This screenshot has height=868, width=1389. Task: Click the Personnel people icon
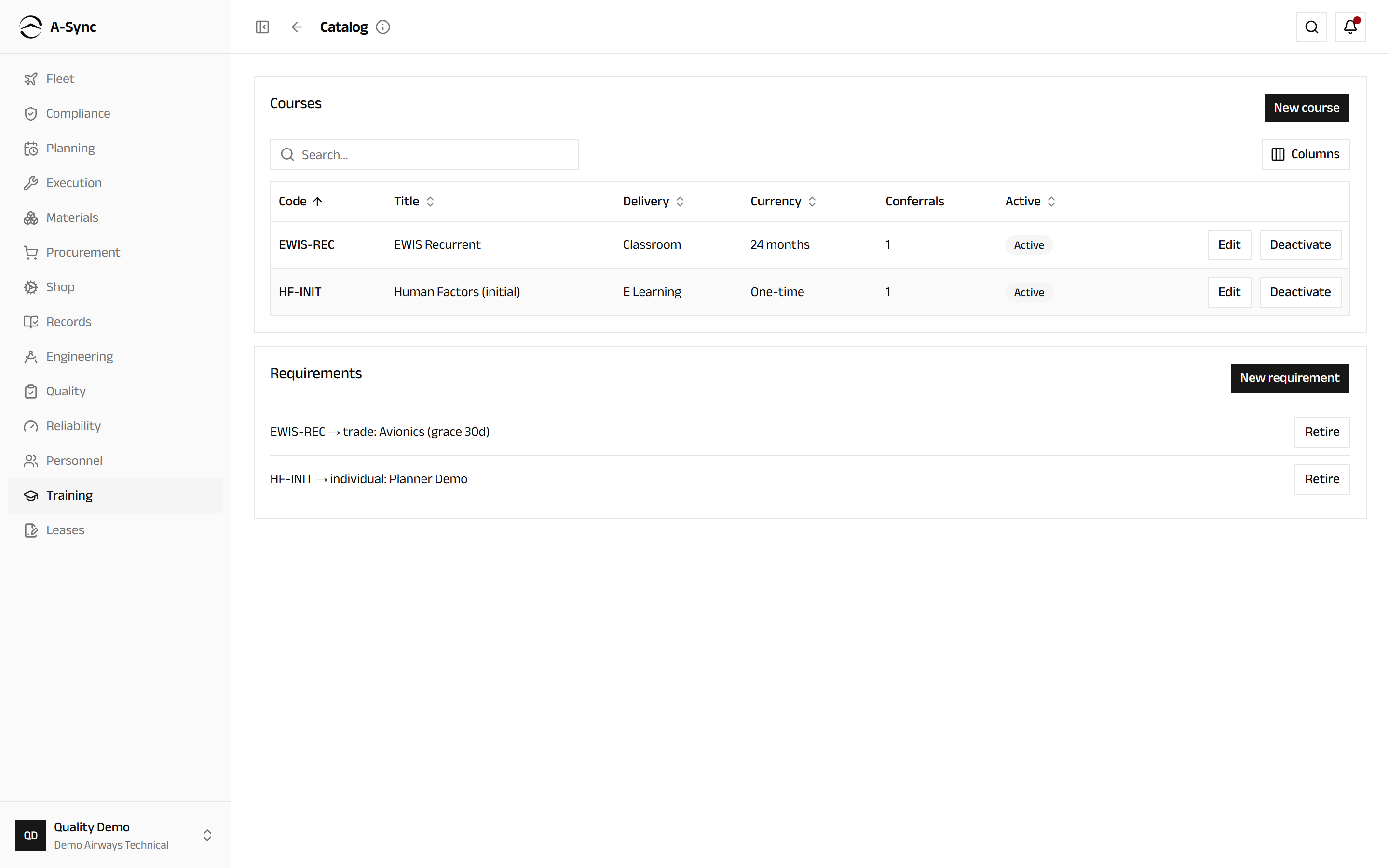pyautogui.click(x=31, y=461)
